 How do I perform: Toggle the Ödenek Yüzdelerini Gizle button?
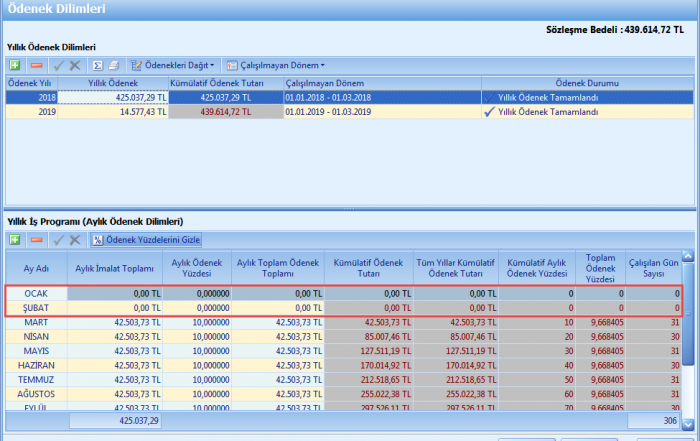pos(147,240)
